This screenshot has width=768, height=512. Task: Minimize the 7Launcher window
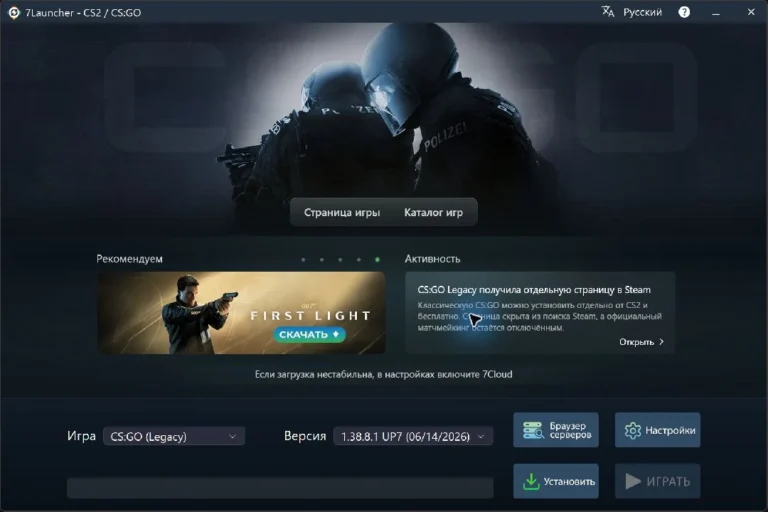point(716,13)
